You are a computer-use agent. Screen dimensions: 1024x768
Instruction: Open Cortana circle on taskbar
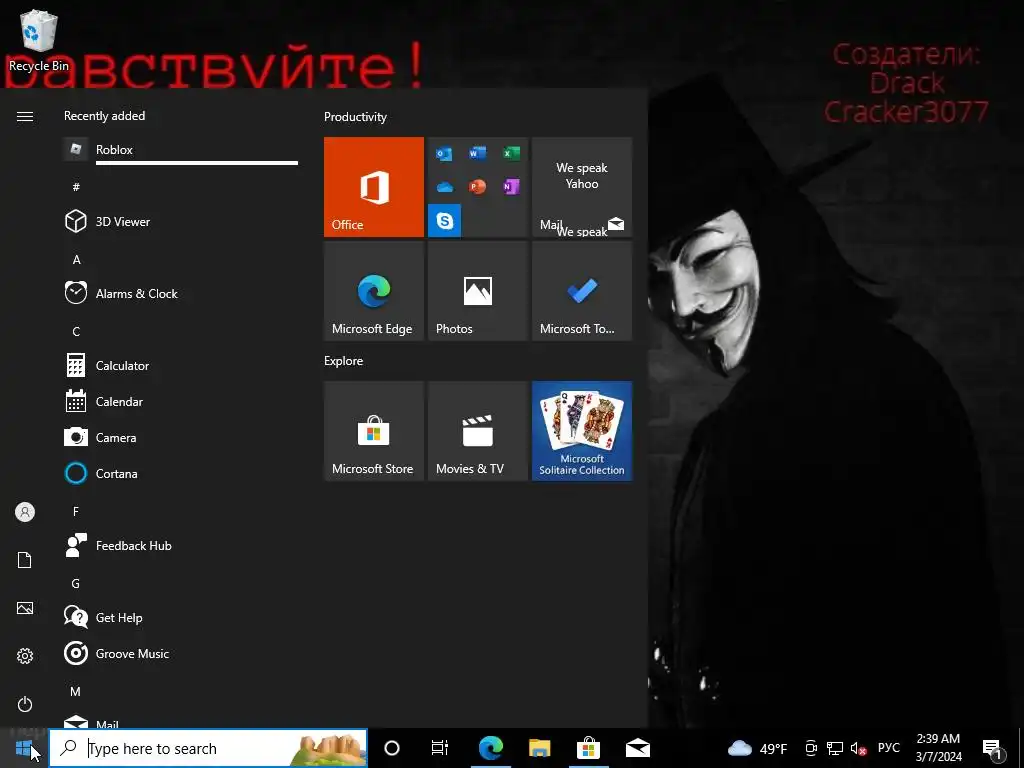tap(392, 748)
